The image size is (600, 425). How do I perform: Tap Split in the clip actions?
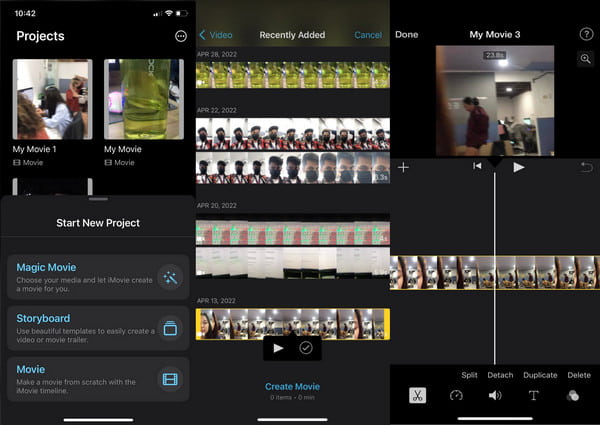click(x=469, y=375)
